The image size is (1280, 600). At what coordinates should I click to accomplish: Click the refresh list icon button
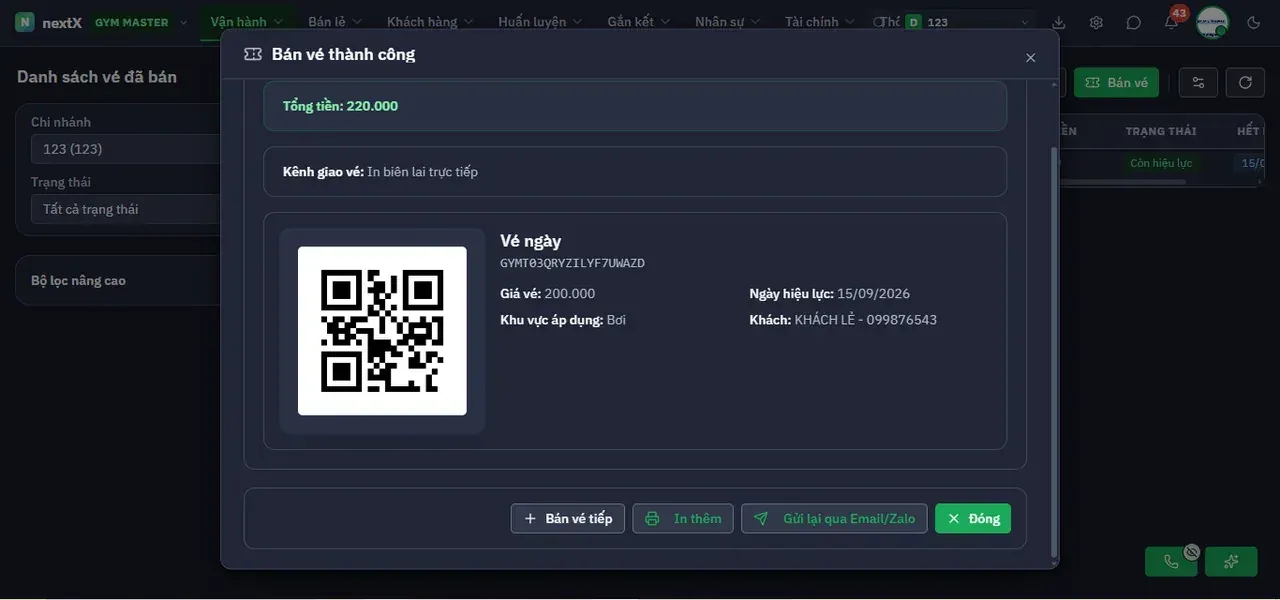[x=1245, y=82]
